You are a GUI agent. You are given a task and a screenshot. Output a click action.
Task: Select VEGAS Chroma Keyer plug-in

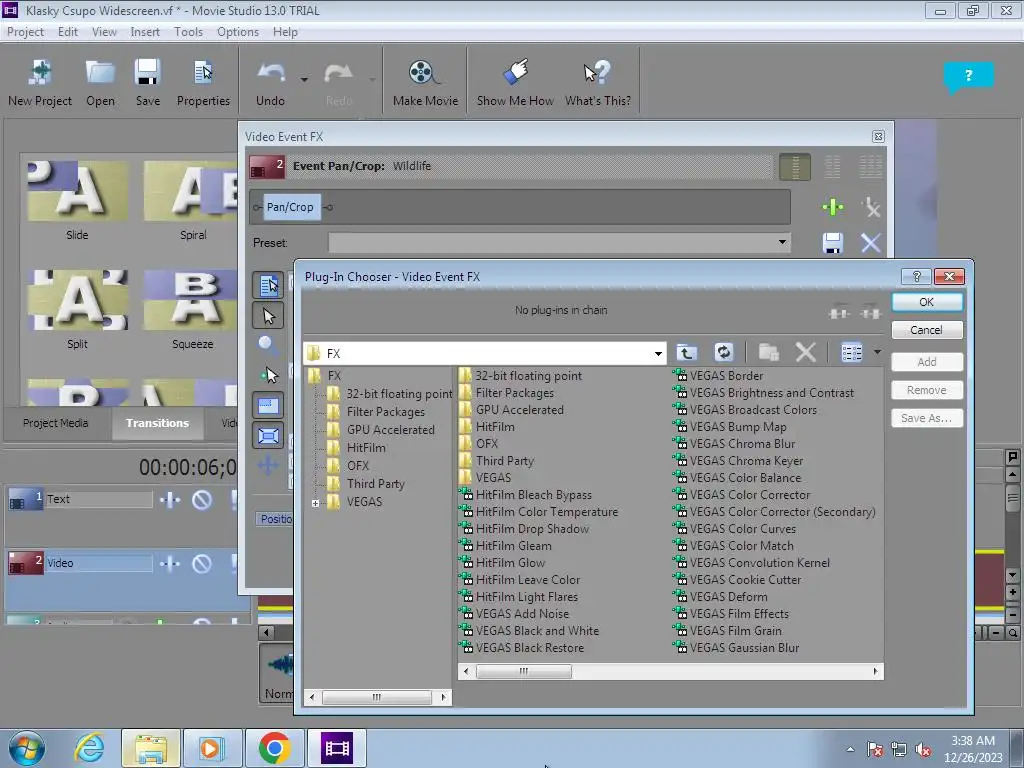click(746, 460)
